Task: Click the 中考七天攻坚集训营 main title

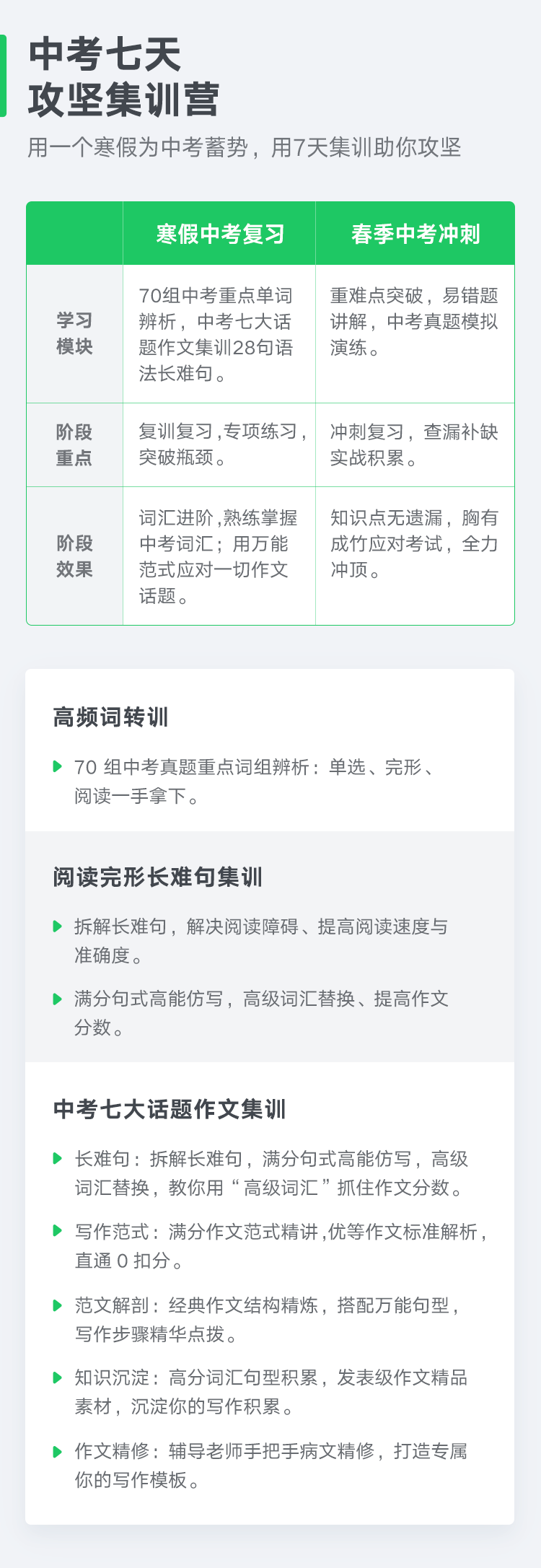Action: click(x=123, y=76)
